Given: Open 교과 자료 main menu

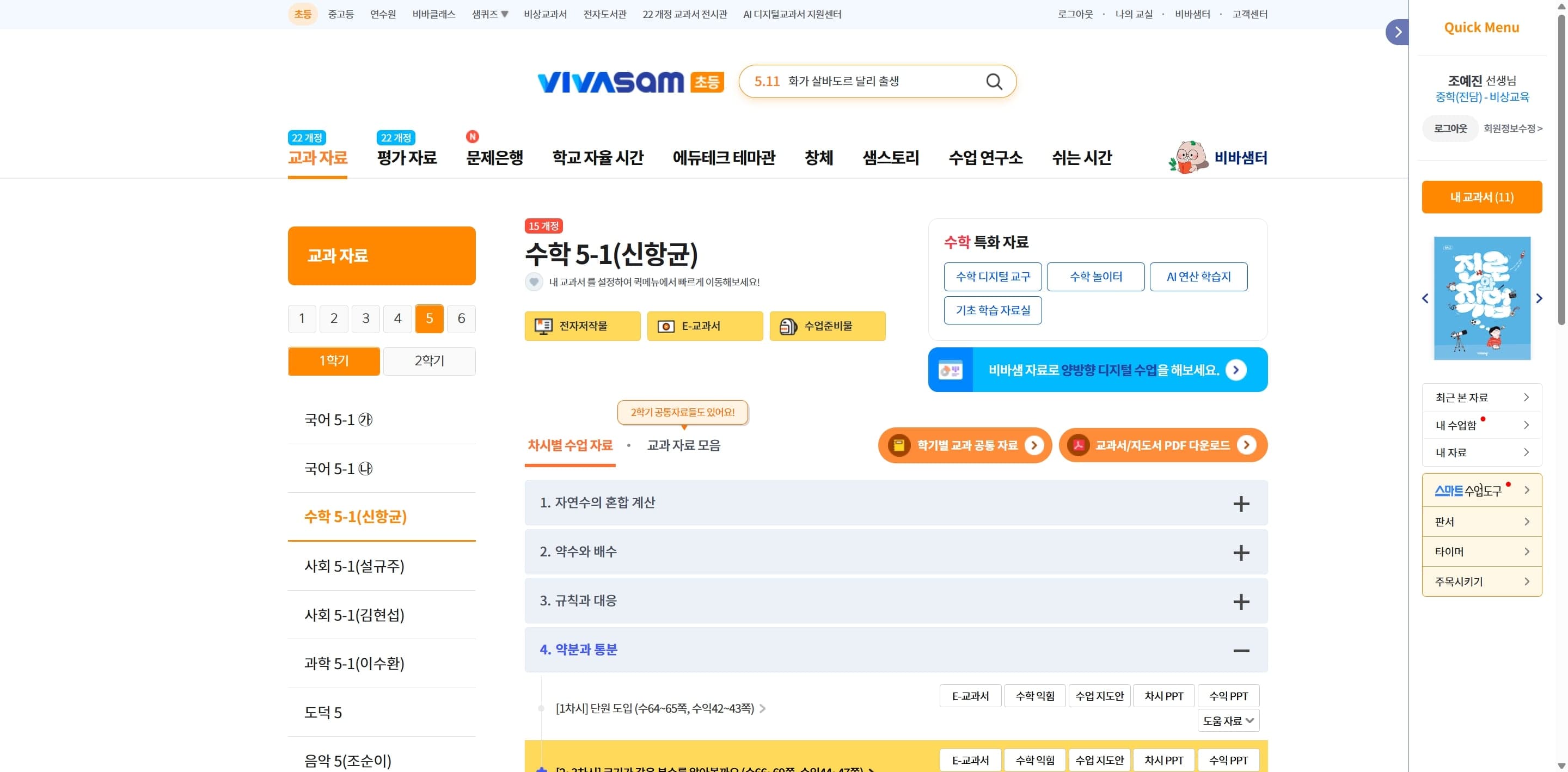Looking at the screenshot, I should 318,158.
